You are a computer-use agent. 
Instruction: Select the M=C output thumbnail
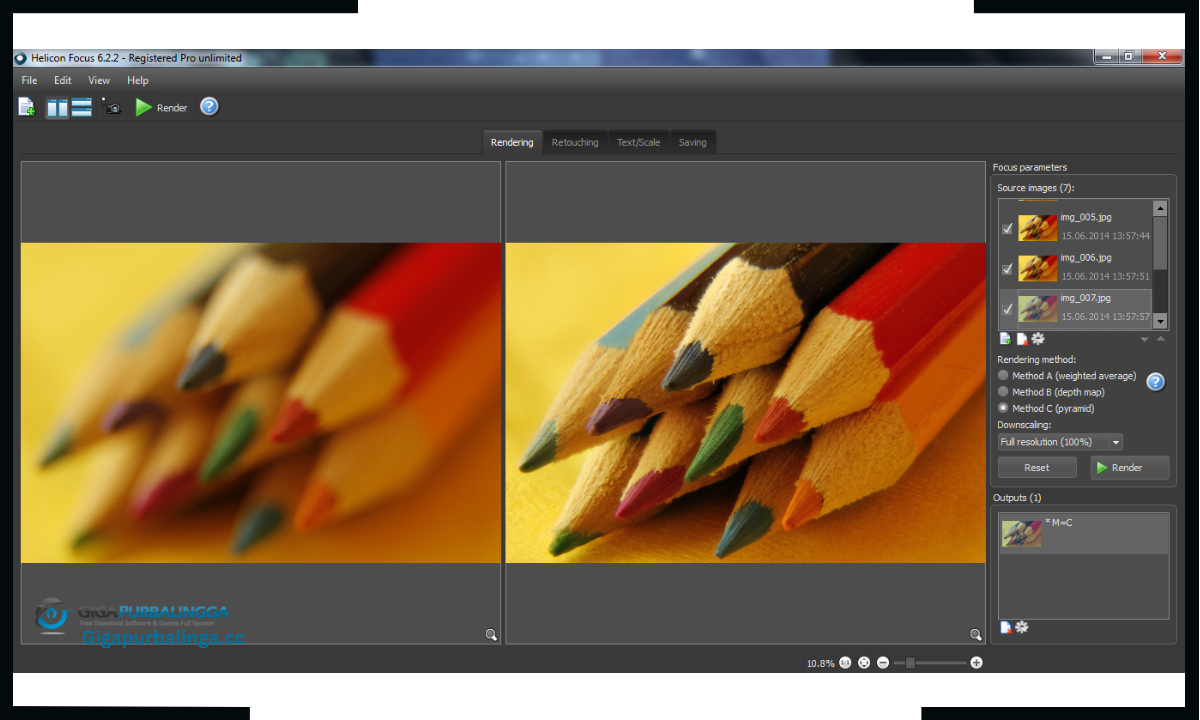1022,533
